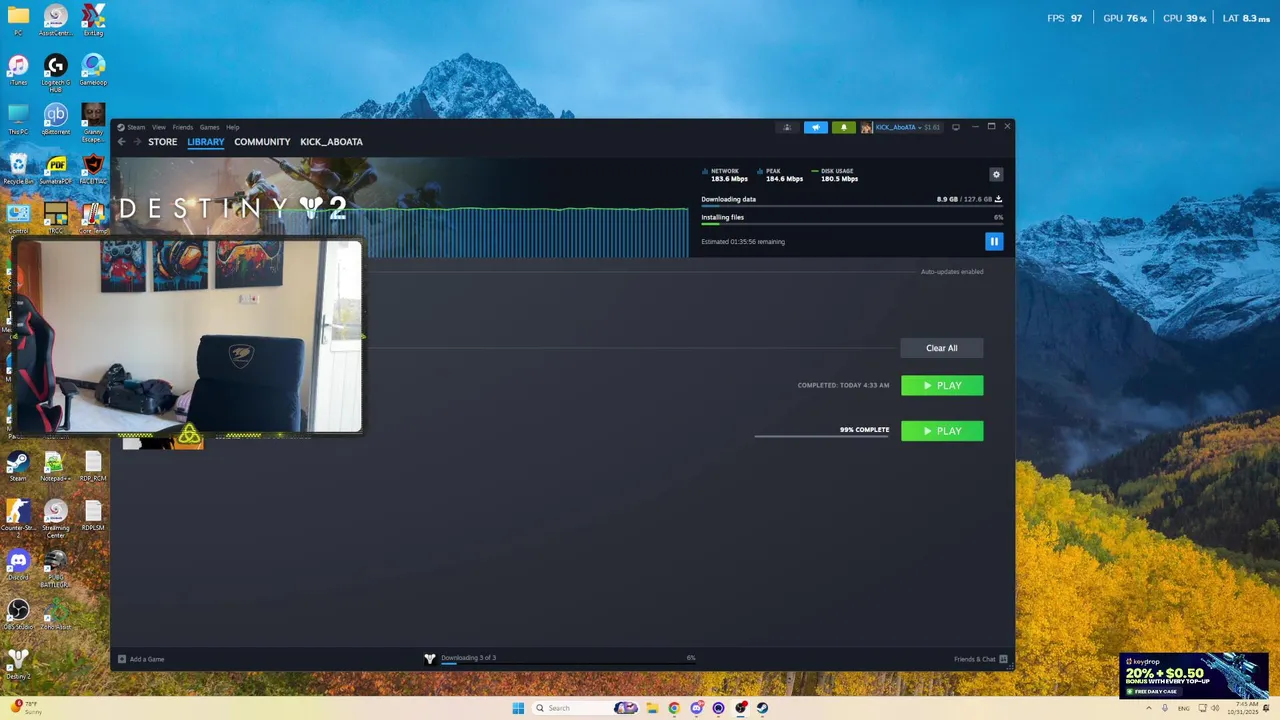
Task: Open the downloads settings gear
Action: coord(996,174)
